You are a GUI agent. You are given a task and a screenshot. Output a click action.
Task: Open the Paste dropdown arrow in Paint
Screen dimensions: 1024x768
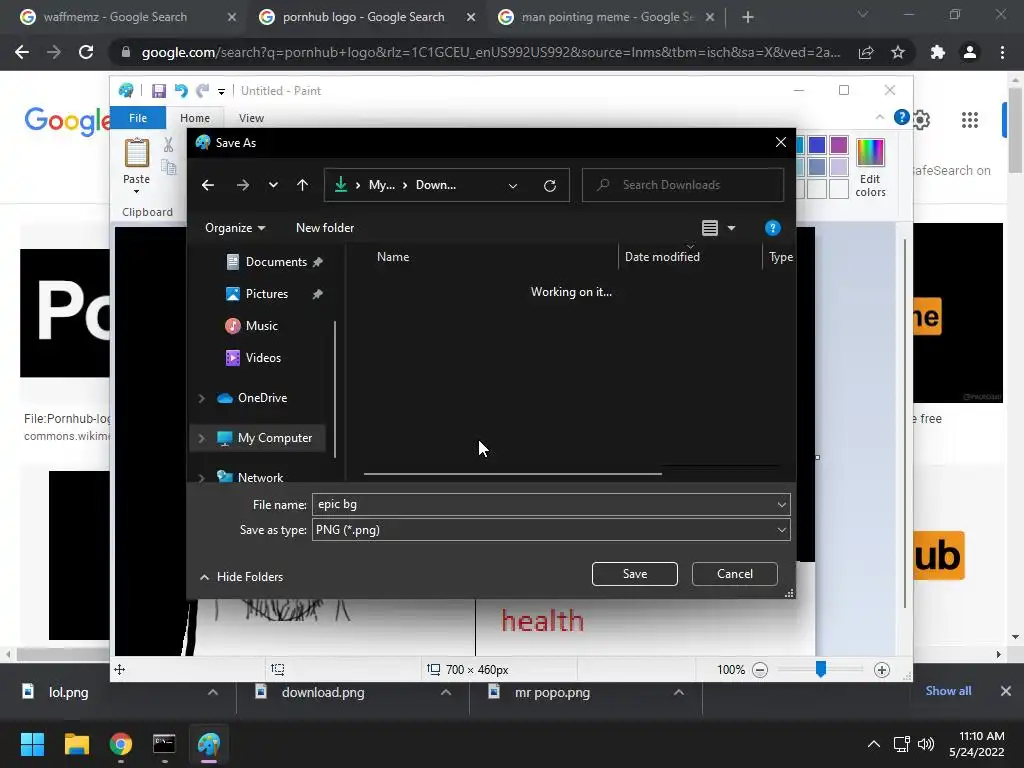coord(136,191)
